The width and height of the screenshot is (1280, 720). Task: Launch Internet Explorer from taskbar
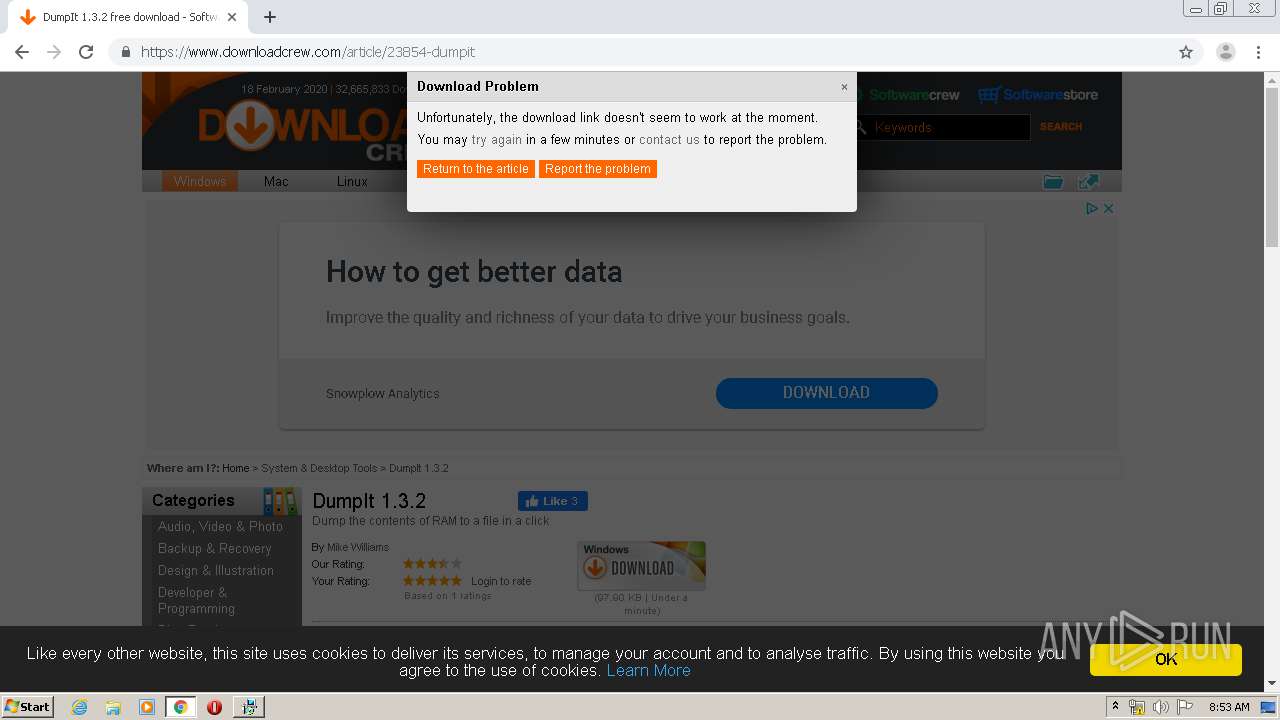pyautogui.click(x=80, y=707)
